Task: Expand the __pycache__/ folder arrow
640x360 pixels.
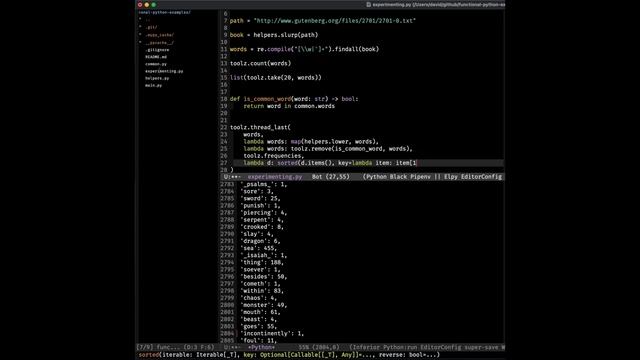Action: (x=140, y=42)
